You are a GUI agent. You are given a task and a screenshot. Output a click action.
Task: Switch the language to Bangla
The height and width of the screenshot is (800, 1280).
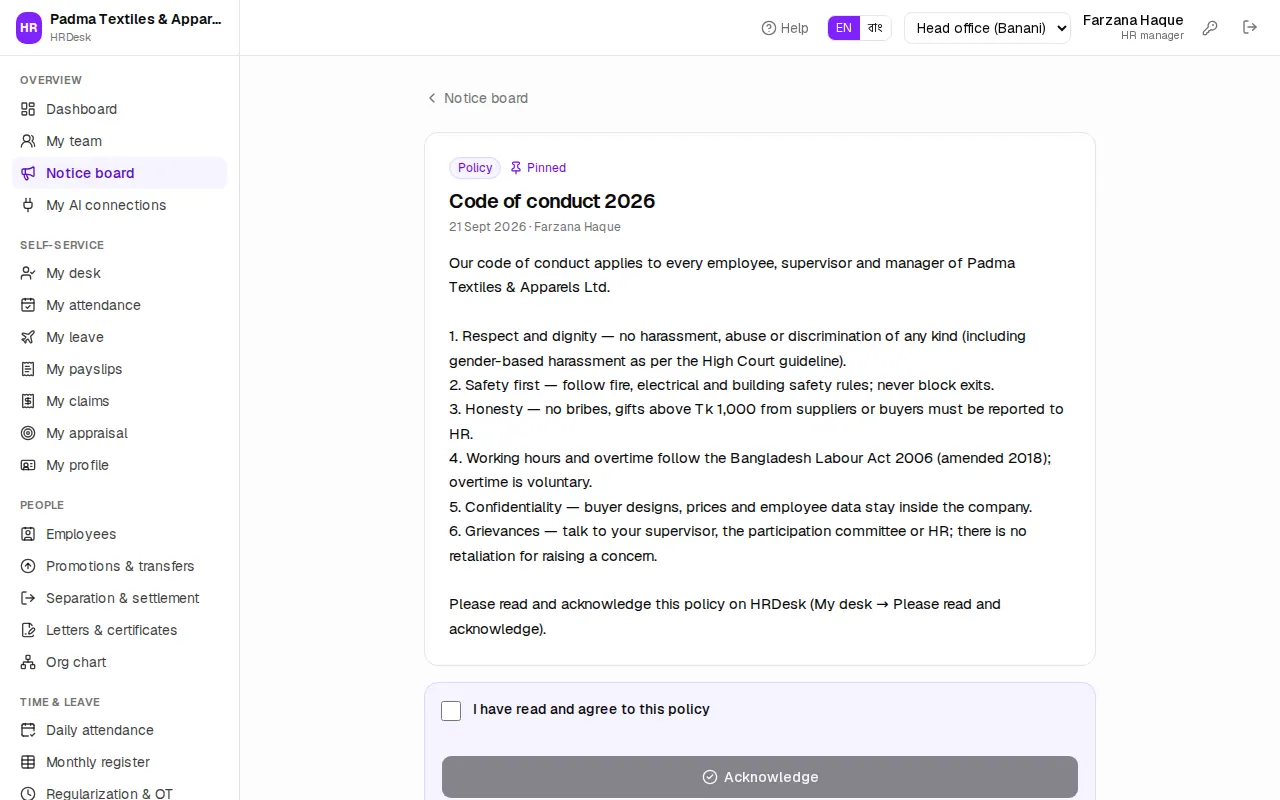pos(875,28)
